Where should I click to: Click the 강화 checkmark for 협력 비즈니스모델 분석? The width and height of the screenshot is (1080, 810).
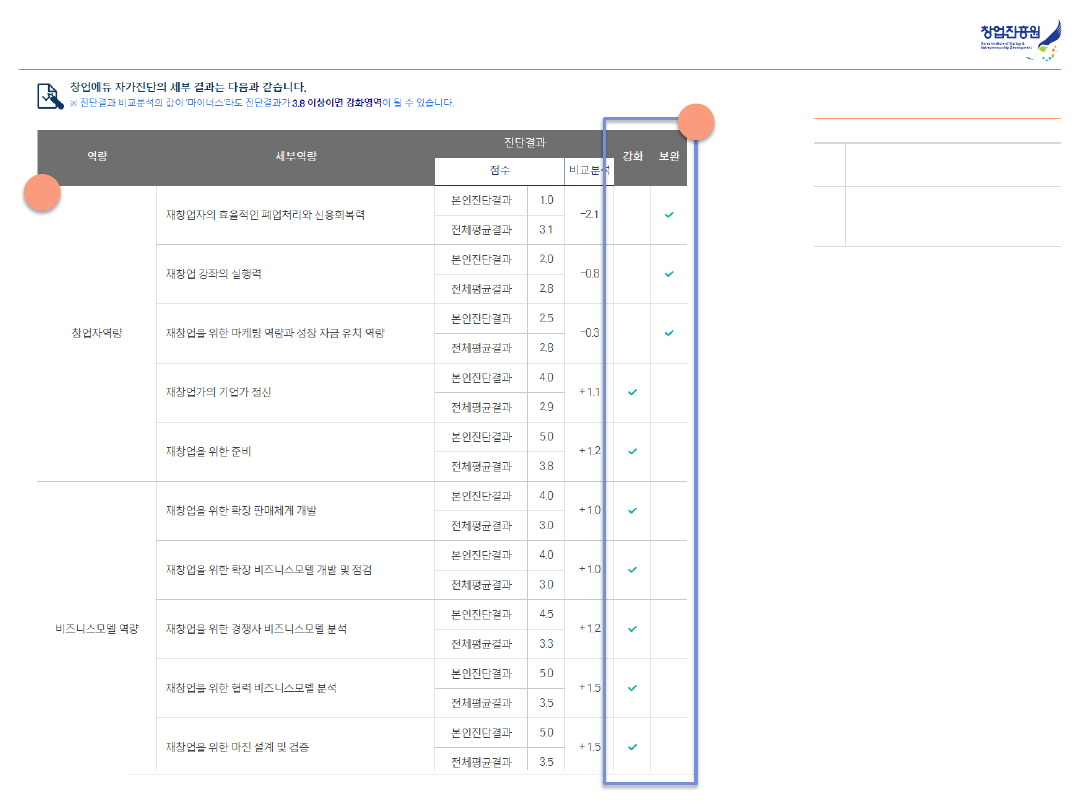click(632, 688)
